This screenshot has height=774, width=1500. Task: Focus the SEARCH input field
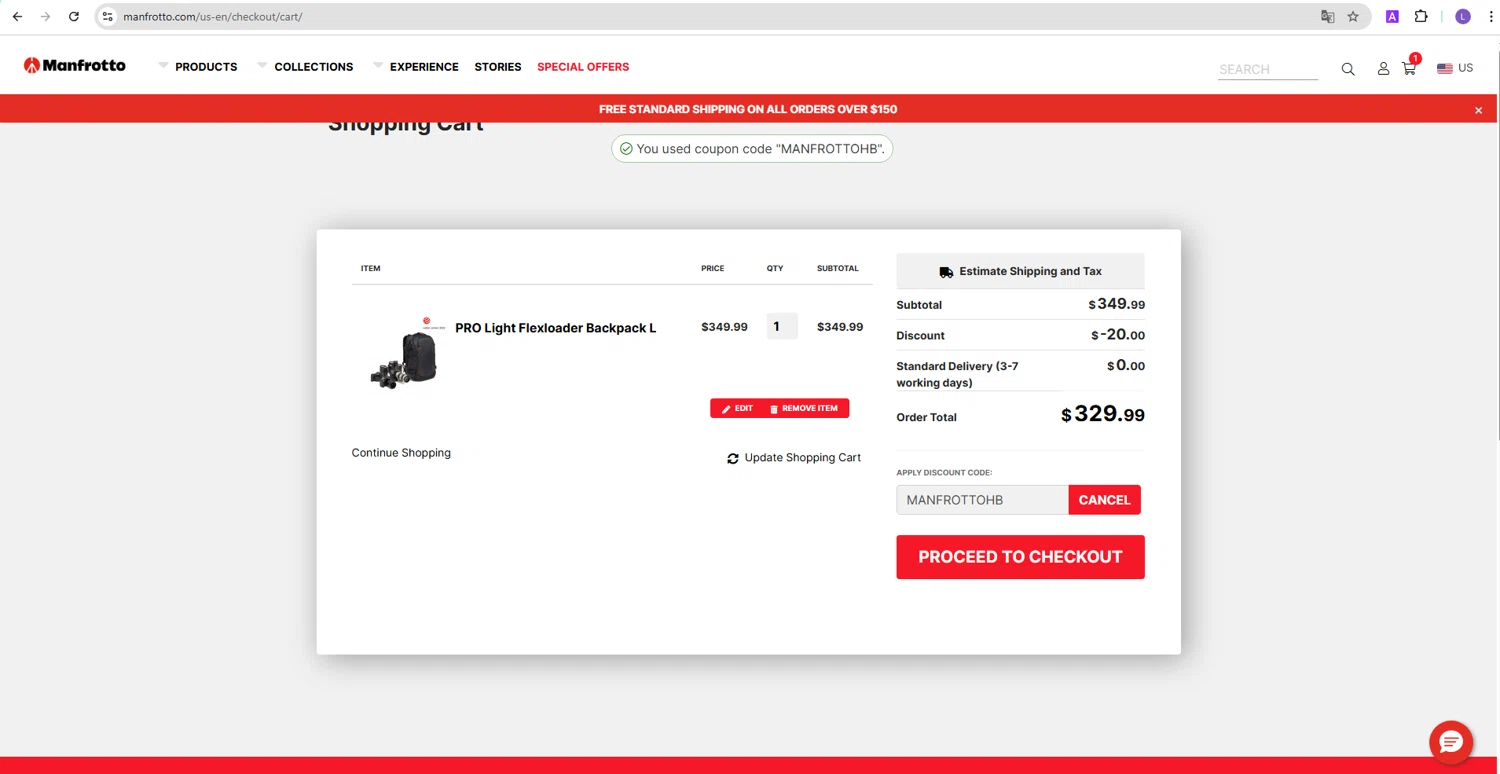point(1268,69)
